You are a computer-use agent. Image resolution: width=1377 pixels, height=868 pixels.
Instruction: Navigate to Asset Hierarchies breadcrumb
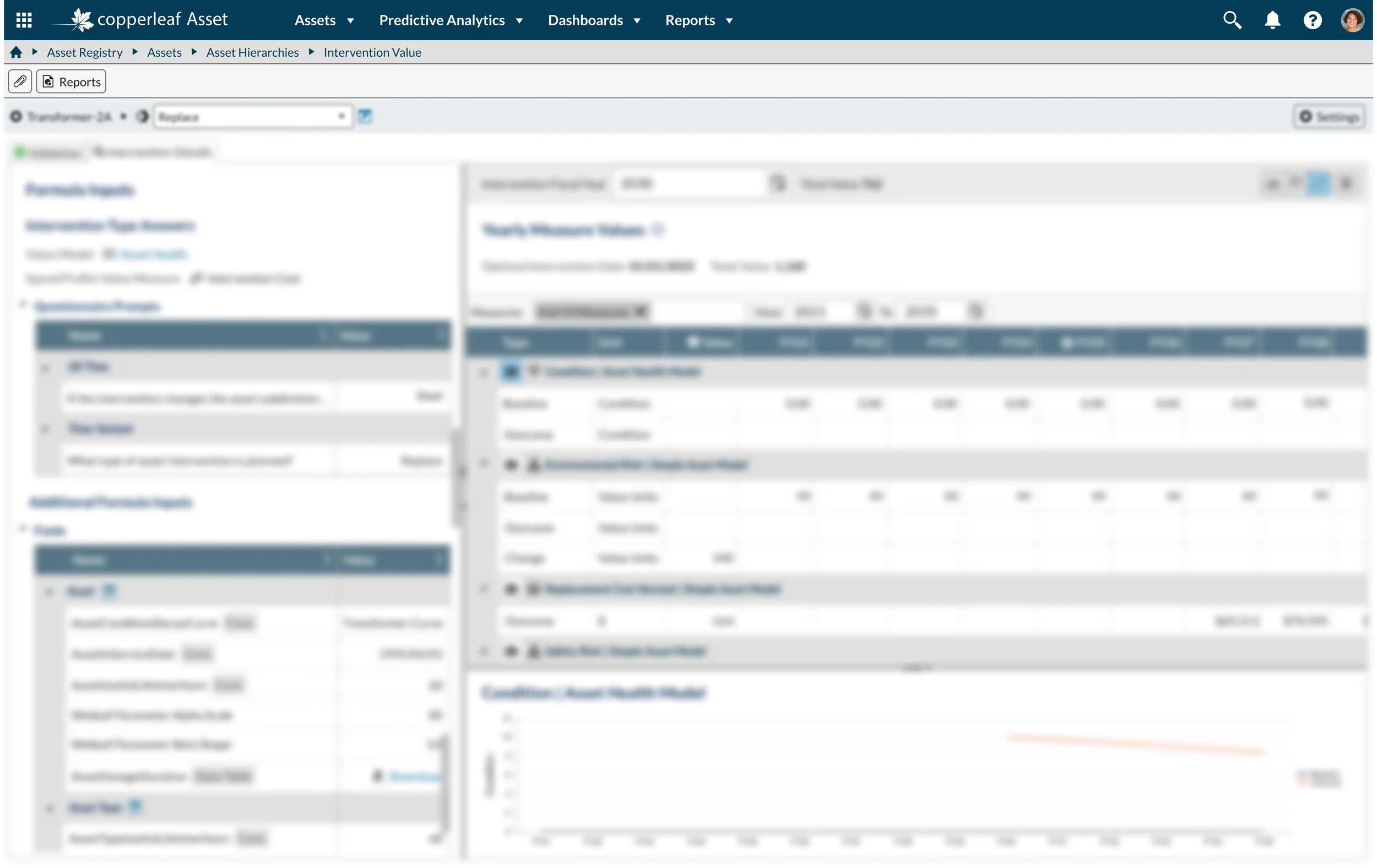point(252,52)
